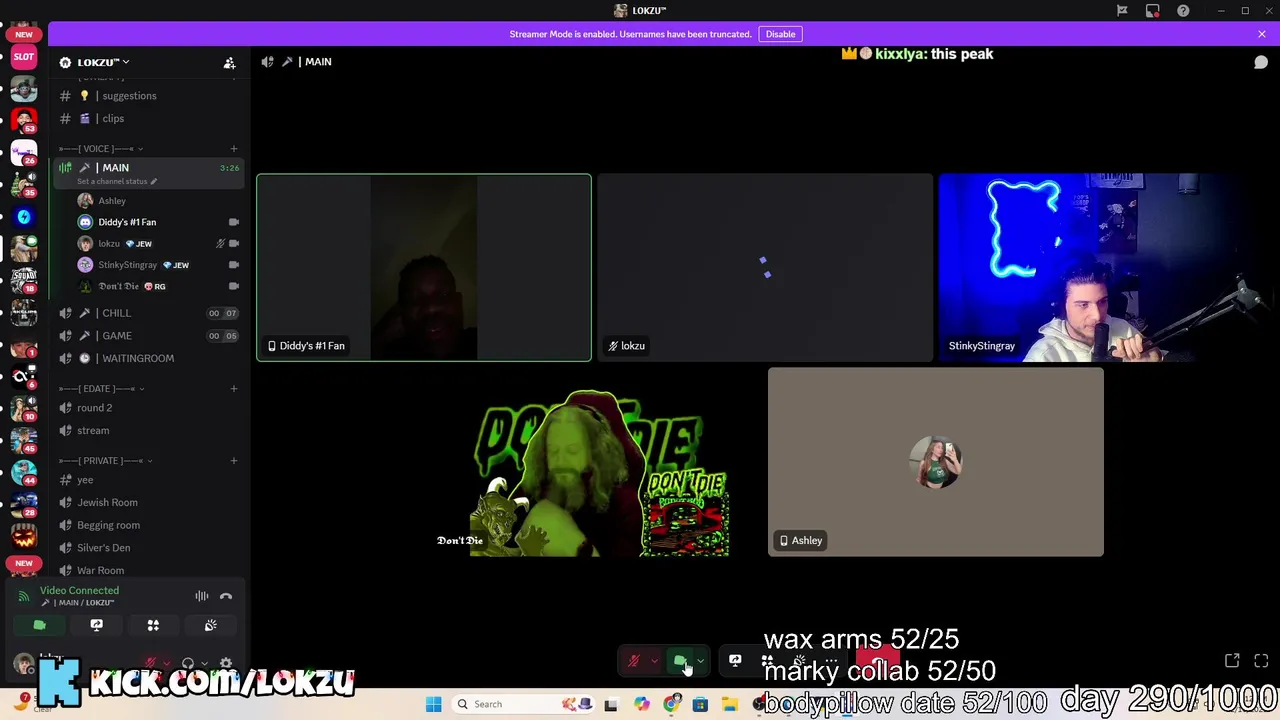Click the Windows Start button
Screen dimensions: 1280x720
tap(433, 704)
